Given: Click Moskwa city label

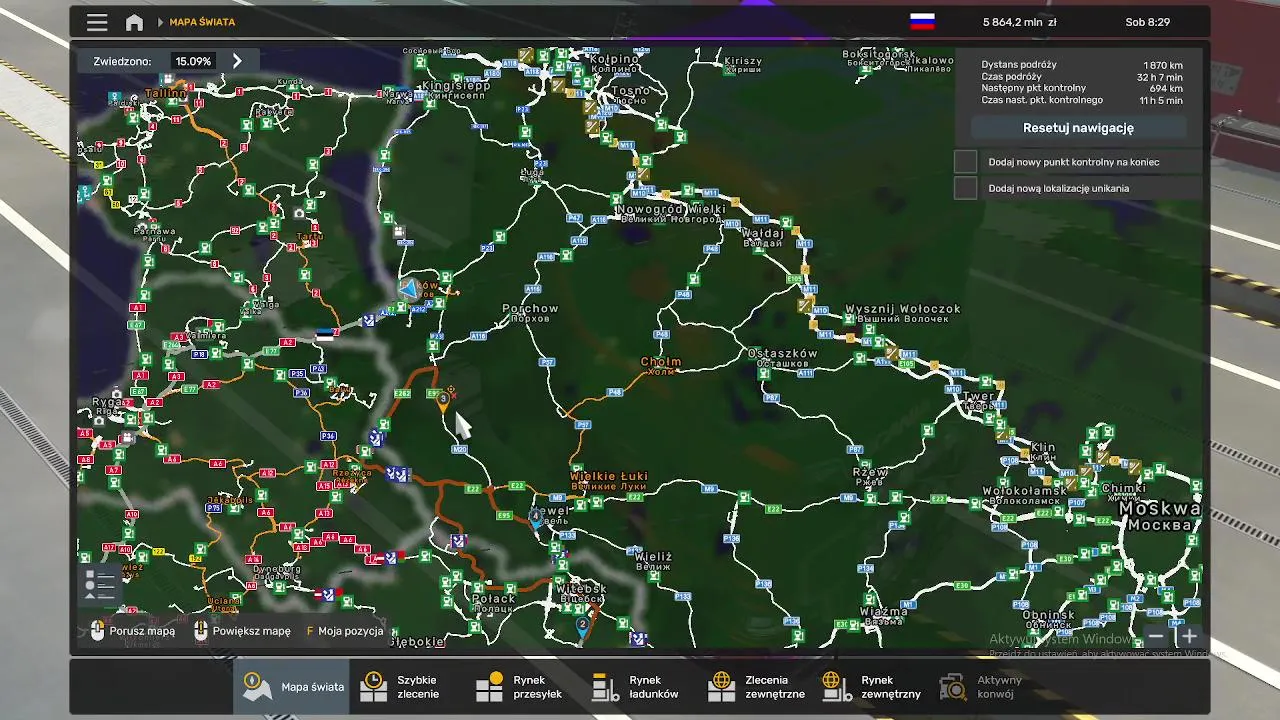Looking at the screenshot, I should click(1159, 510).
